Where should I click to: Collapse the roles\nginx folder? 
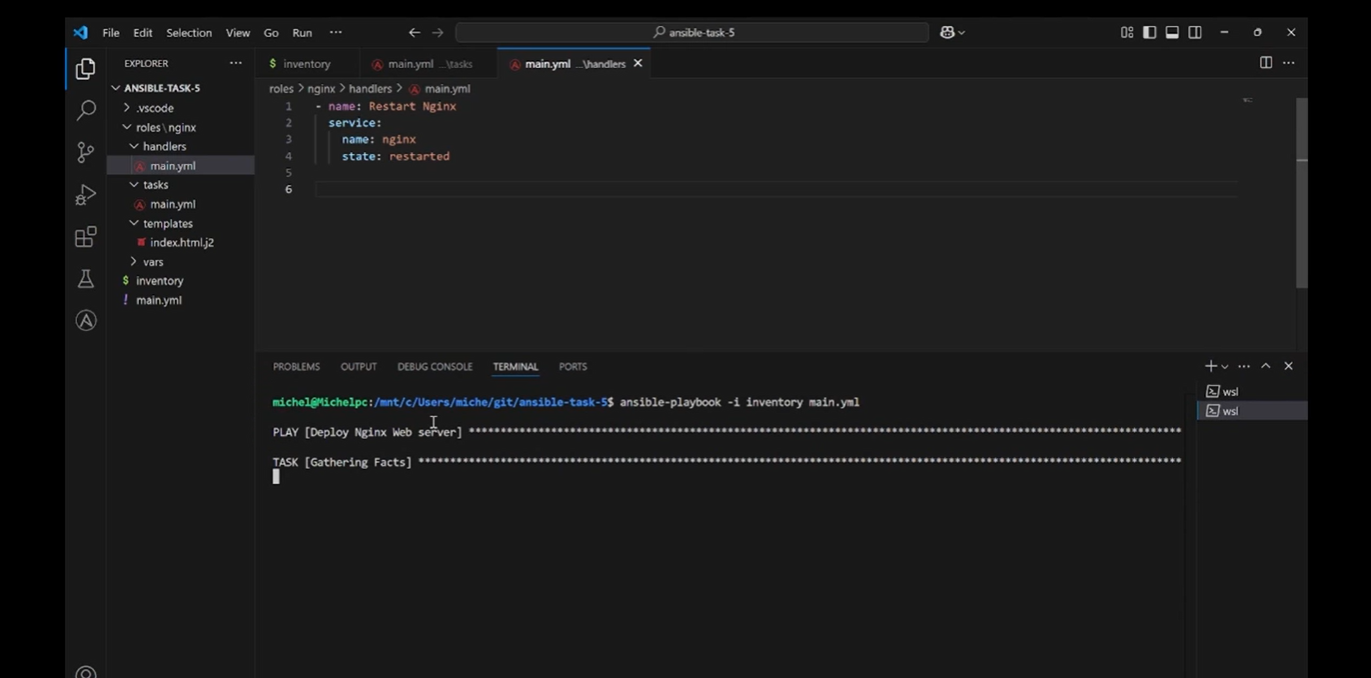click(181, 128)
